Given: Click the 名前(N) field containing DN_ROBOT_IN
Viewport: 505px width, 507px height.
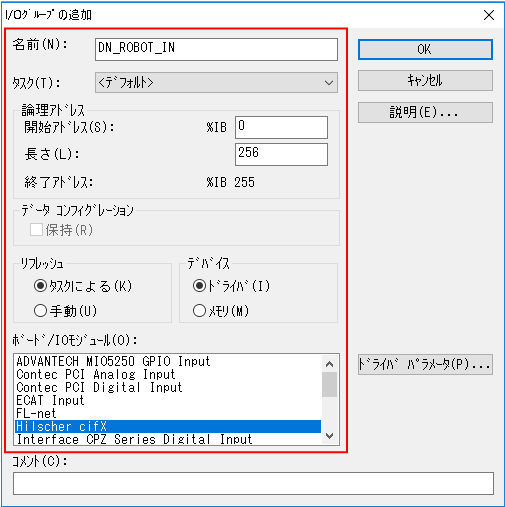Looking at the screenshot, I should coord(216,49).
